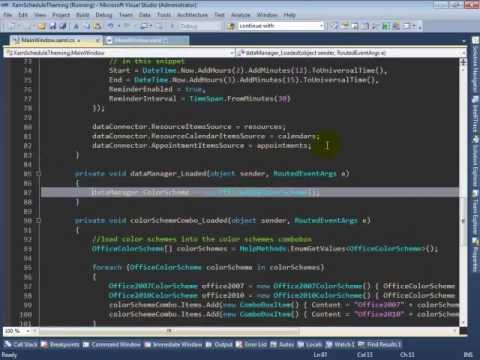This screenshot has height=360, width=480.
Task: Click the highlighted line 87 in the editor
Action: [x=250, y=192]
